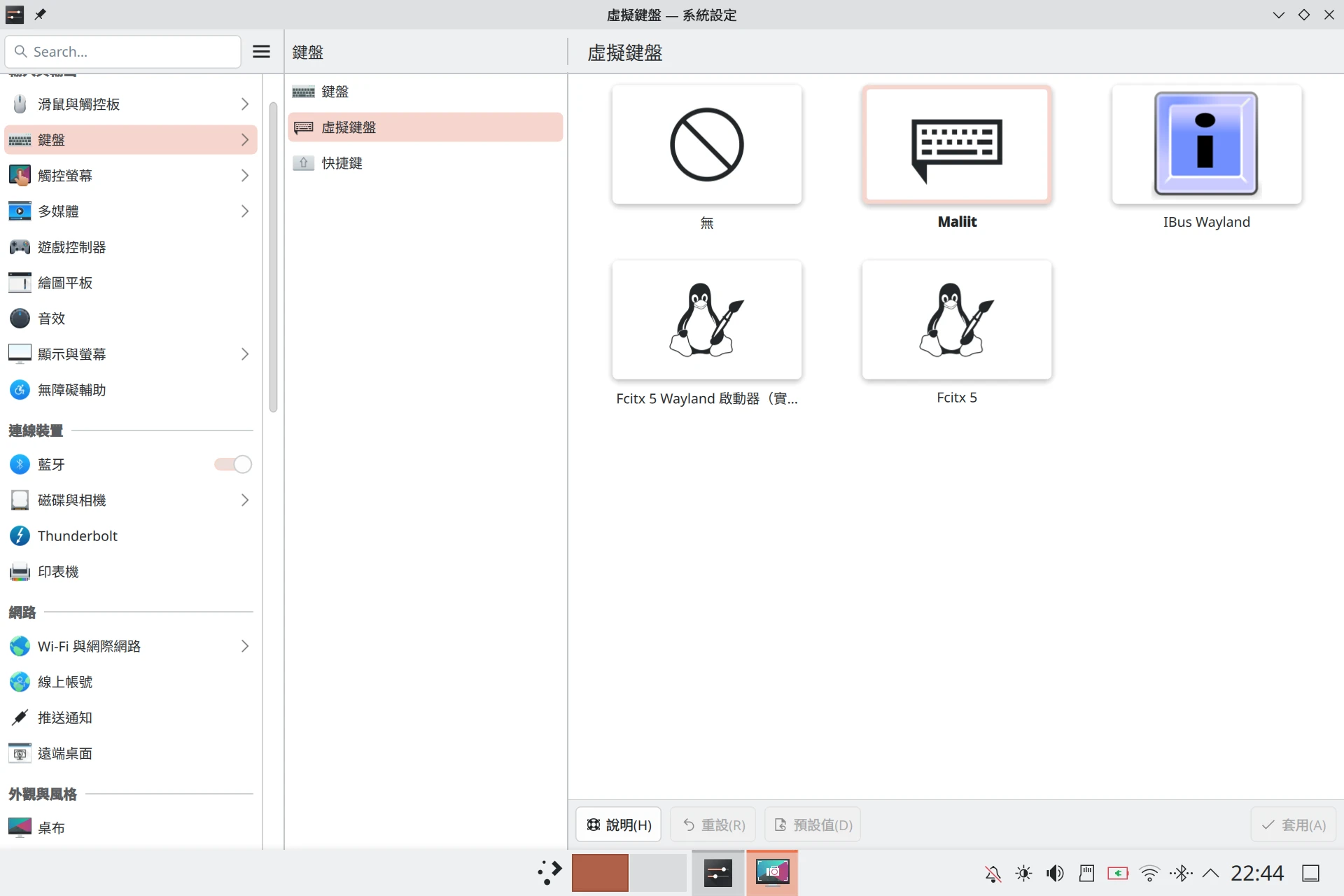Viewport: 1344px width, 896px height.
Task: Toggle the 藍牙 Bluetooth switch
Action: (x=233, y=465)
